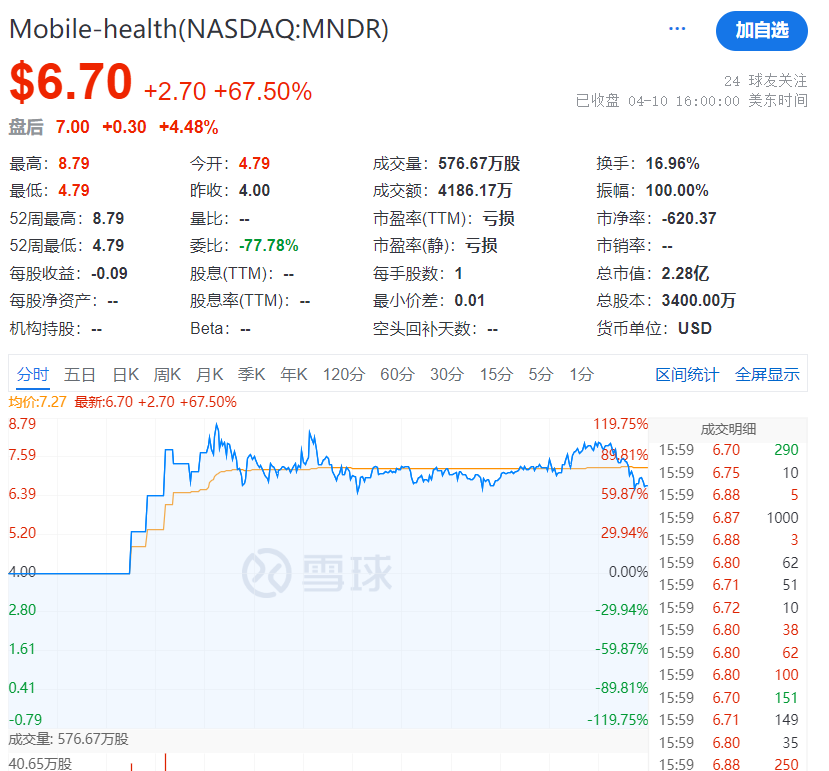Click the 均价:7.27 average price label

pyautogui.click(x=38, y=402)
